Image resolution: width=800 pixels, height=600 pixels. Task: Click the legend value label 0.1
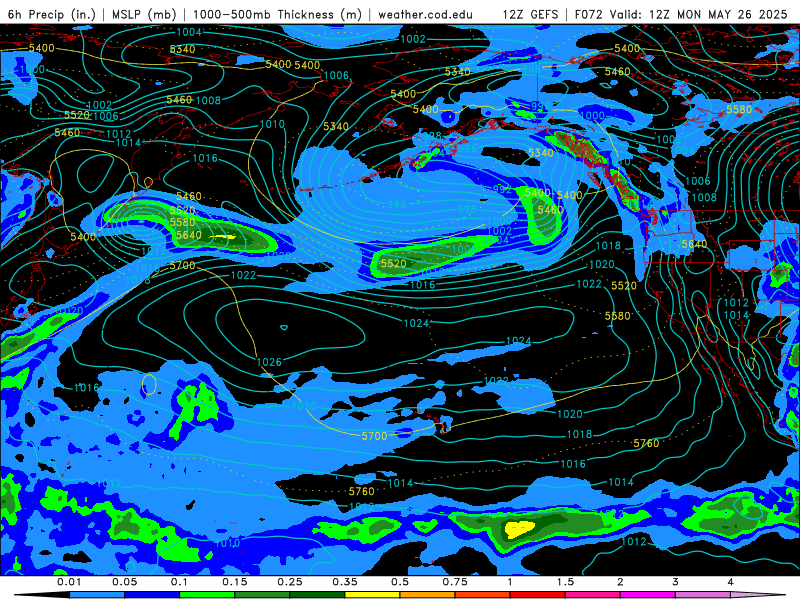[x=180, y=582]
